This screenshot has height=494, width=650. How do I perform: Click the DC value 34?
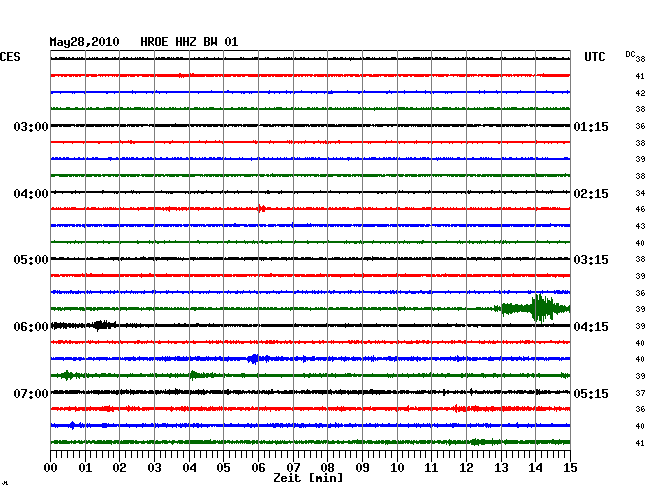pyautogui.click(x=640, y=193)
